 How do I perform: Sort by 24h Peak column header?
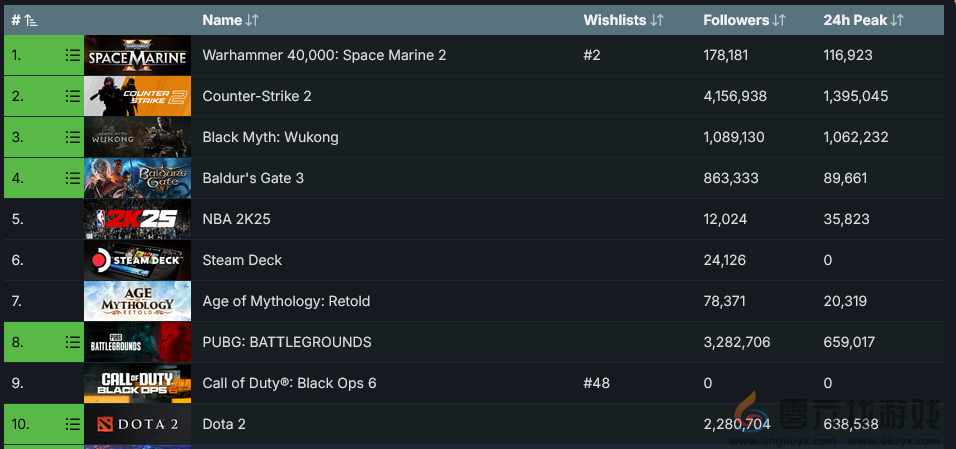pos(863,20)
